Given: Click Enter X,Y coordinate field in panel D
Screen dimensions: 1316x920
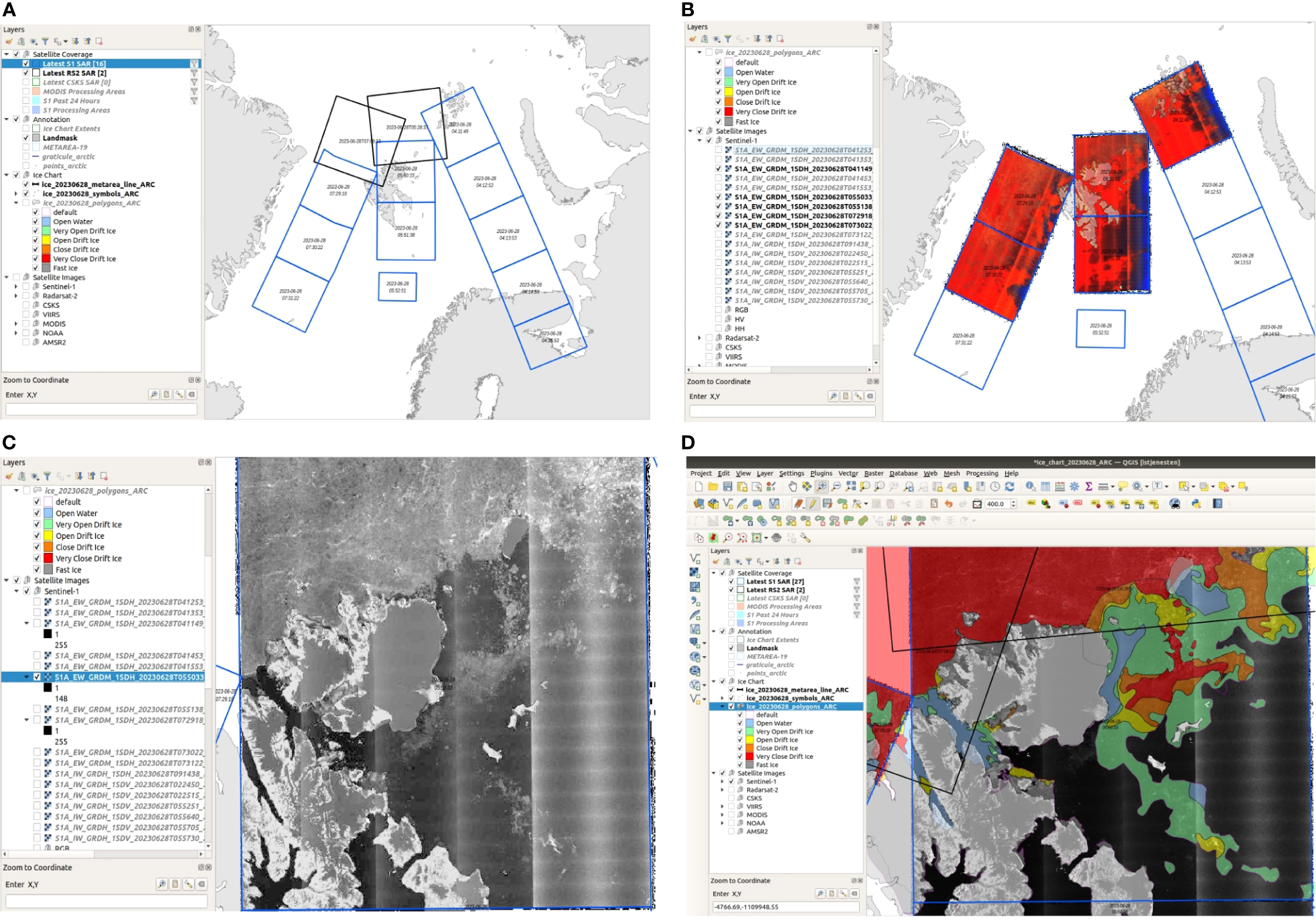Looking at the screenshot, I should [785, 907].
